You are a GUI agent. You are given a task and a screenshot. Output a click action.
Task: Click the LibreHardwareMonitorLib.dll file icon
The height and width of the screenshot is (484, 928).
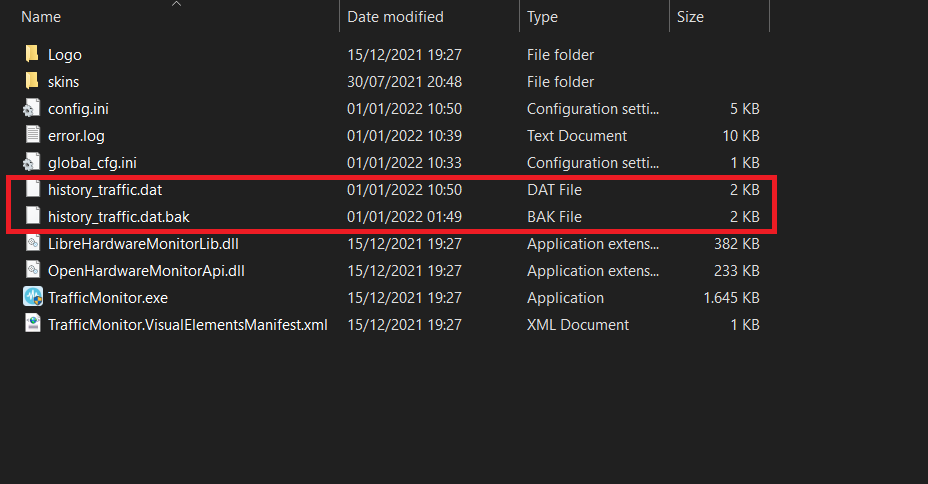click(33, 243)
